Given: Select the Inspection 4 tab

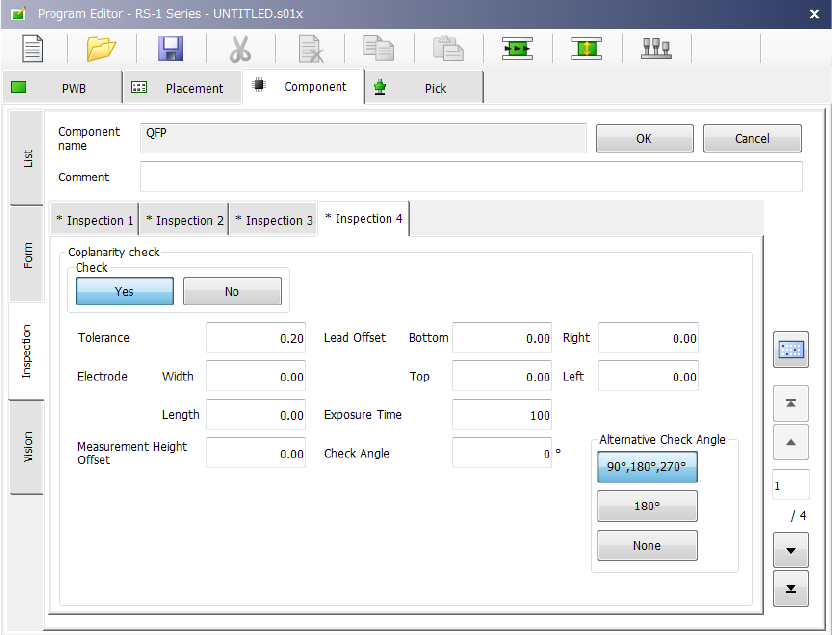Looking at the screenshot, I should point(363,219).
